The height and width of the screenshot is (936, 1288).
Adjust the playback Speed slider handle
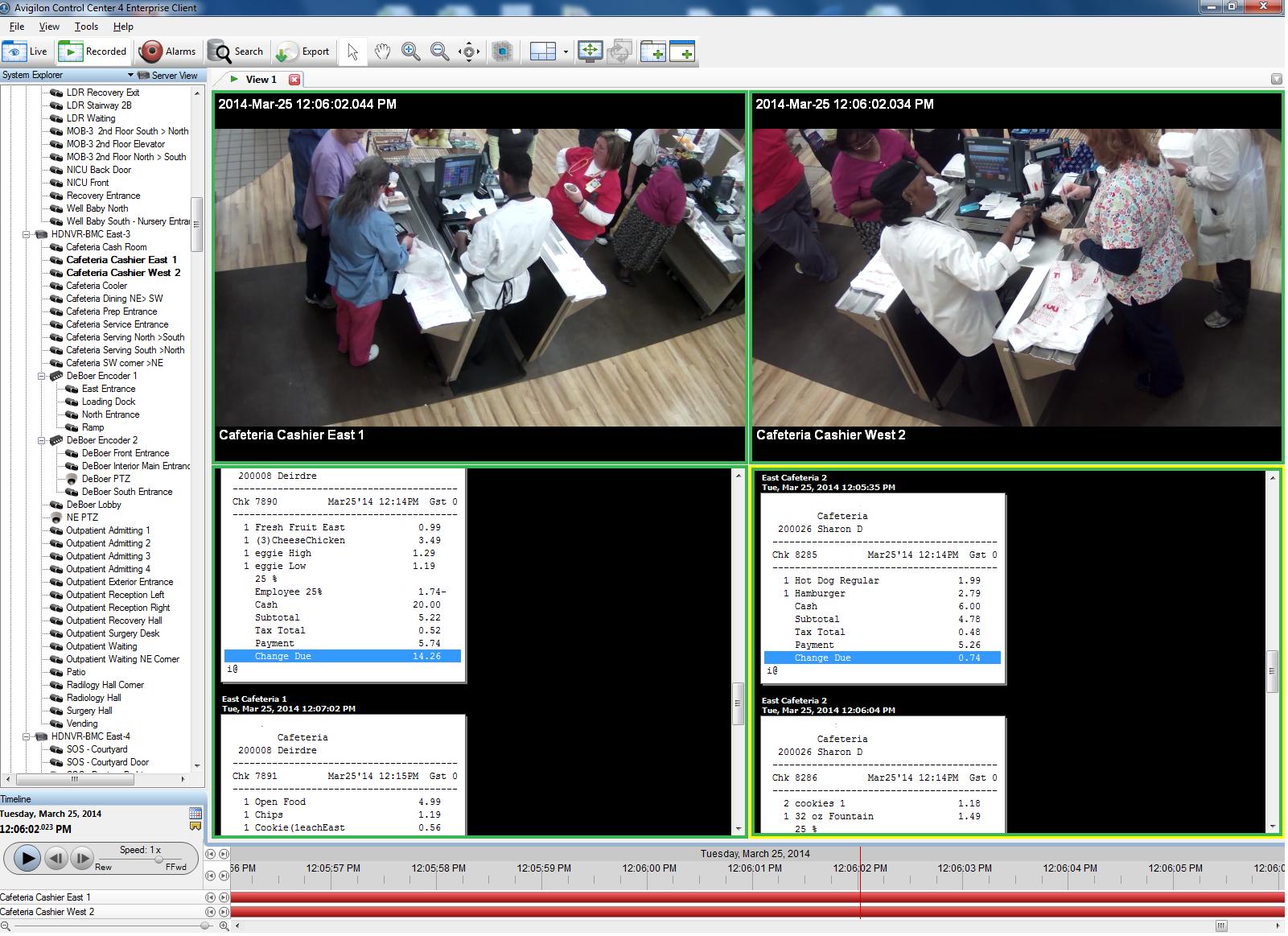tap(159, 860)
